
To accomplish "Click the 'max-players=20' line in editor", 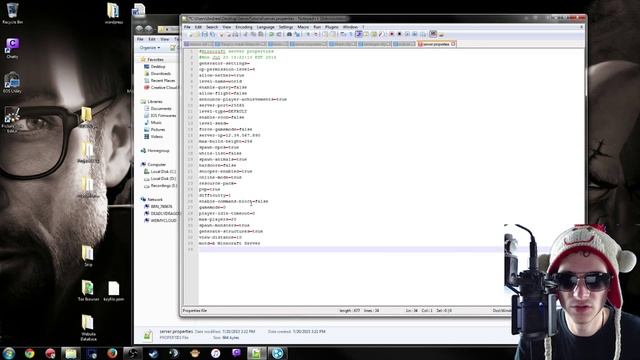I will click(218, 219).
